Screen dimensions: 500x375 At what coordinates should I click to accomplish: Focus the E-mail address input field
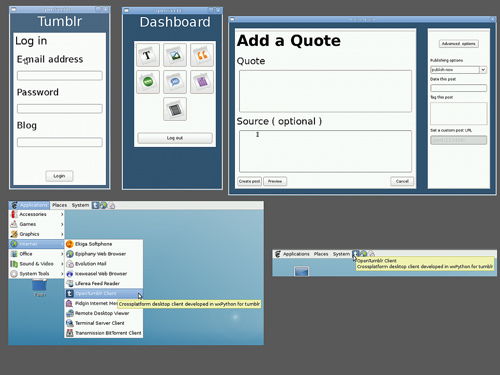click(60, 76)
